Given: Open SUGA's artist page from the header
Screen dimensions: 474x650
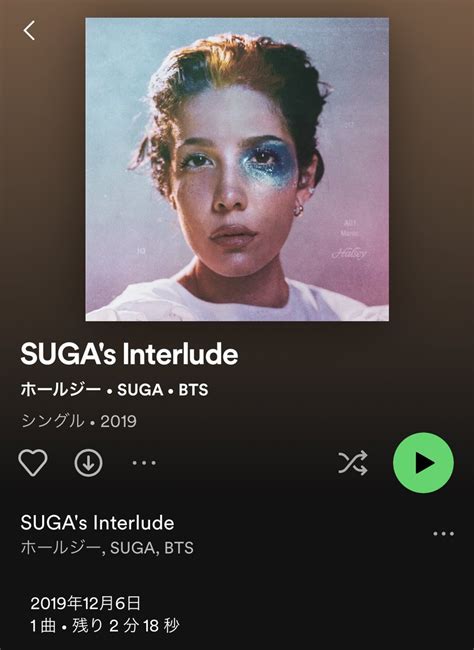Looking at the screenshot, I should tap(140, 390).
